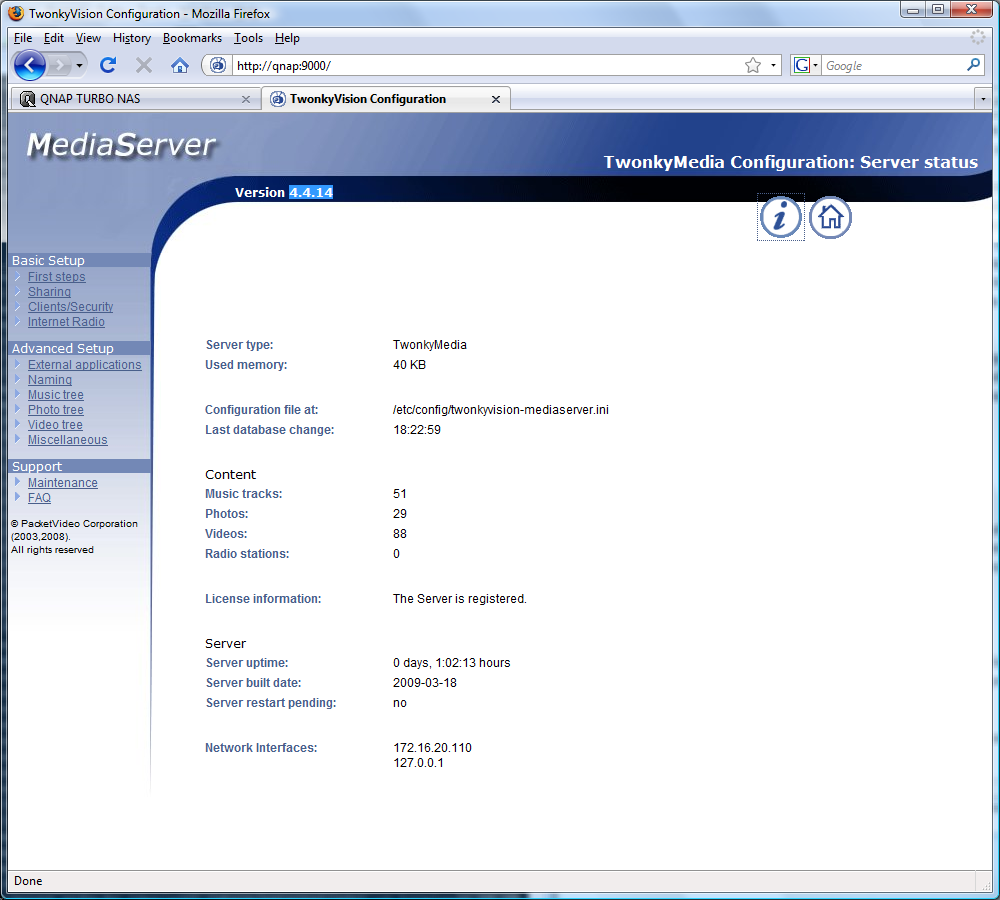
Task: Open the address bar history dropdown
Action: (773, 65)
